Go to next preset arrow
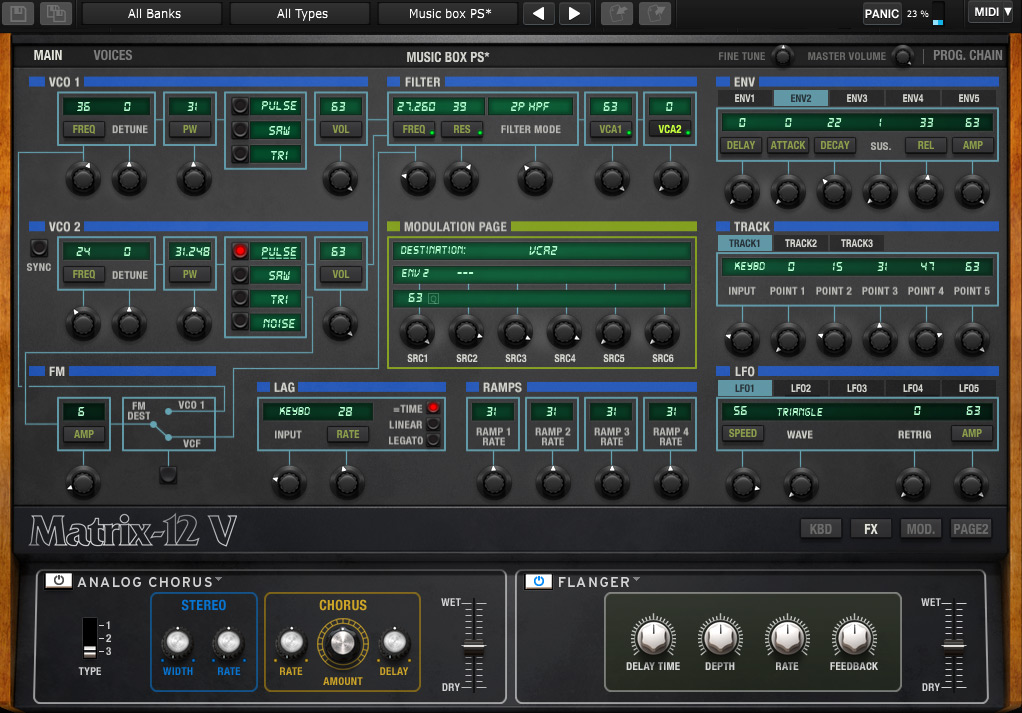Image resolution: width=1022 pixels, height=713 pixels. 574,13
